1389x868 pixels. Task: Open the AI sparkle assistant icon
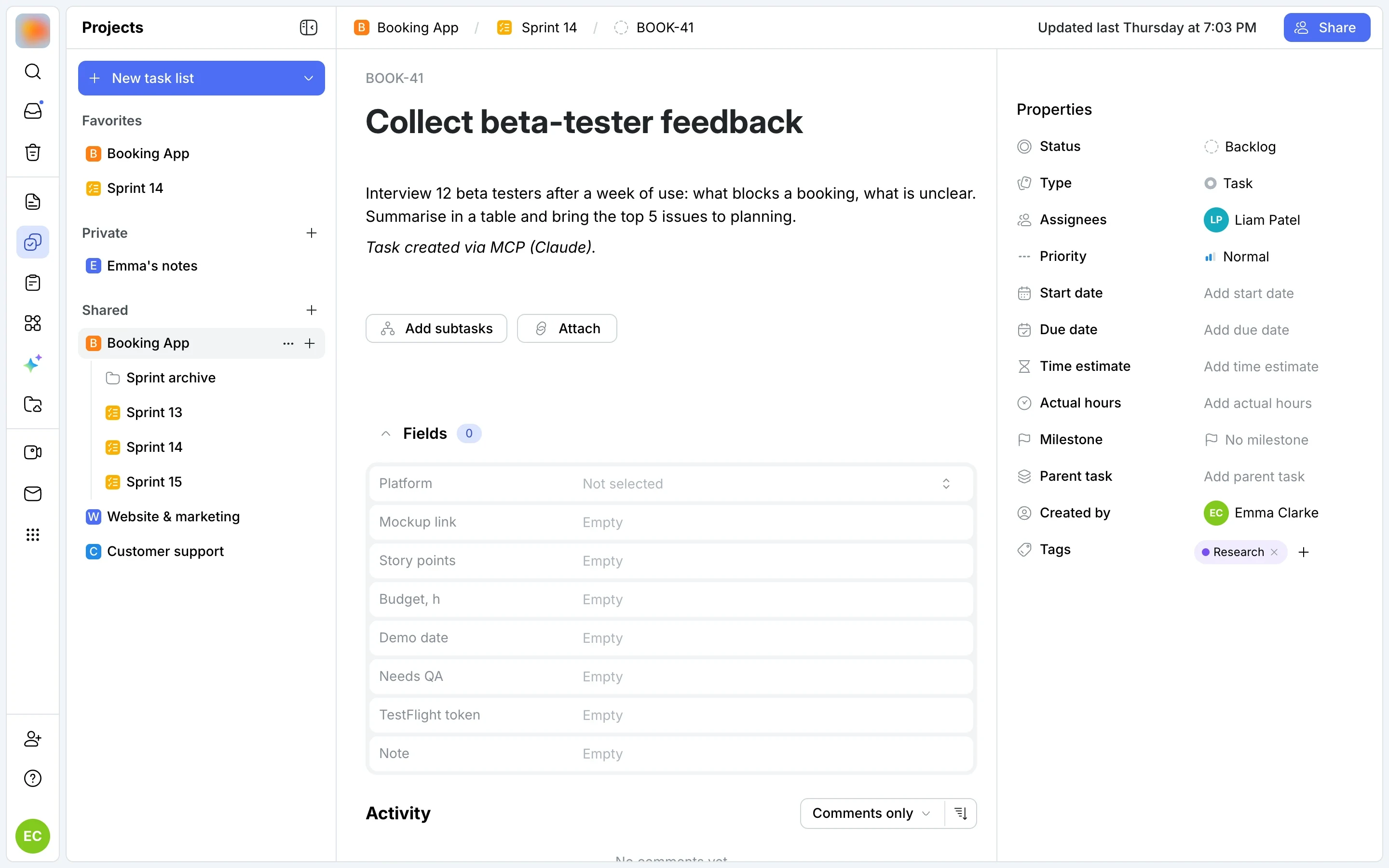coord(33,364)
